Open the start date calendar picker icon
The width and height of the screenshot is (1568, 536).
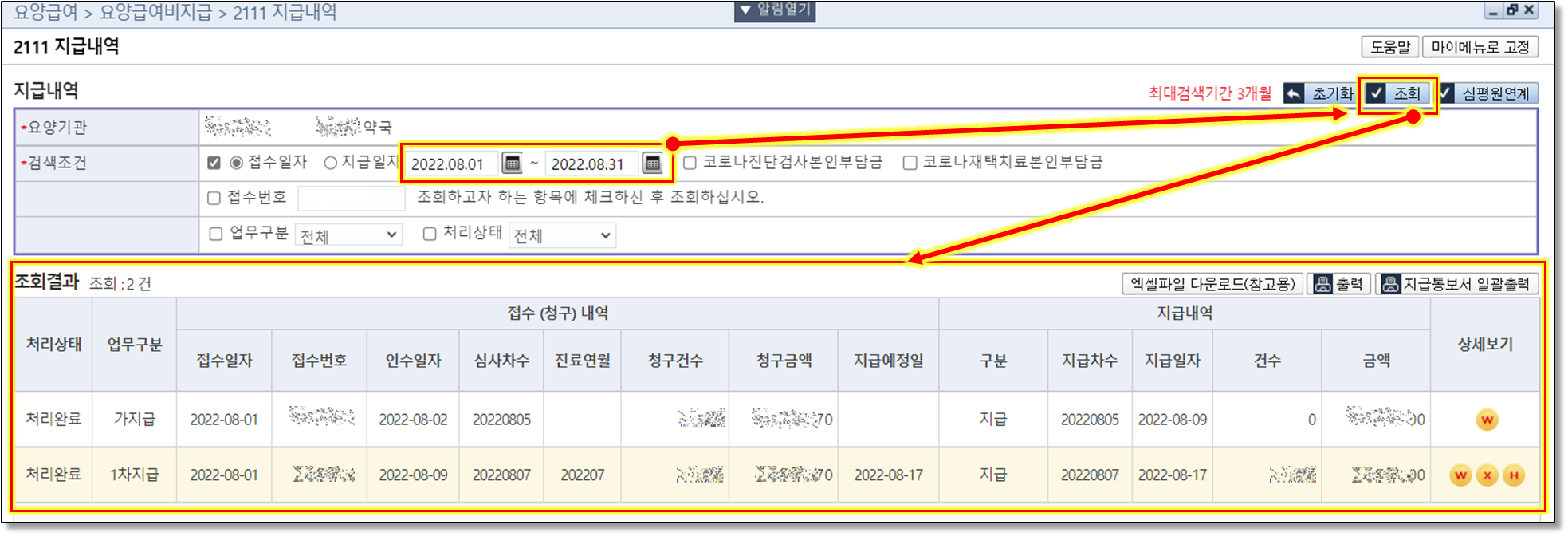coord(512,164)
